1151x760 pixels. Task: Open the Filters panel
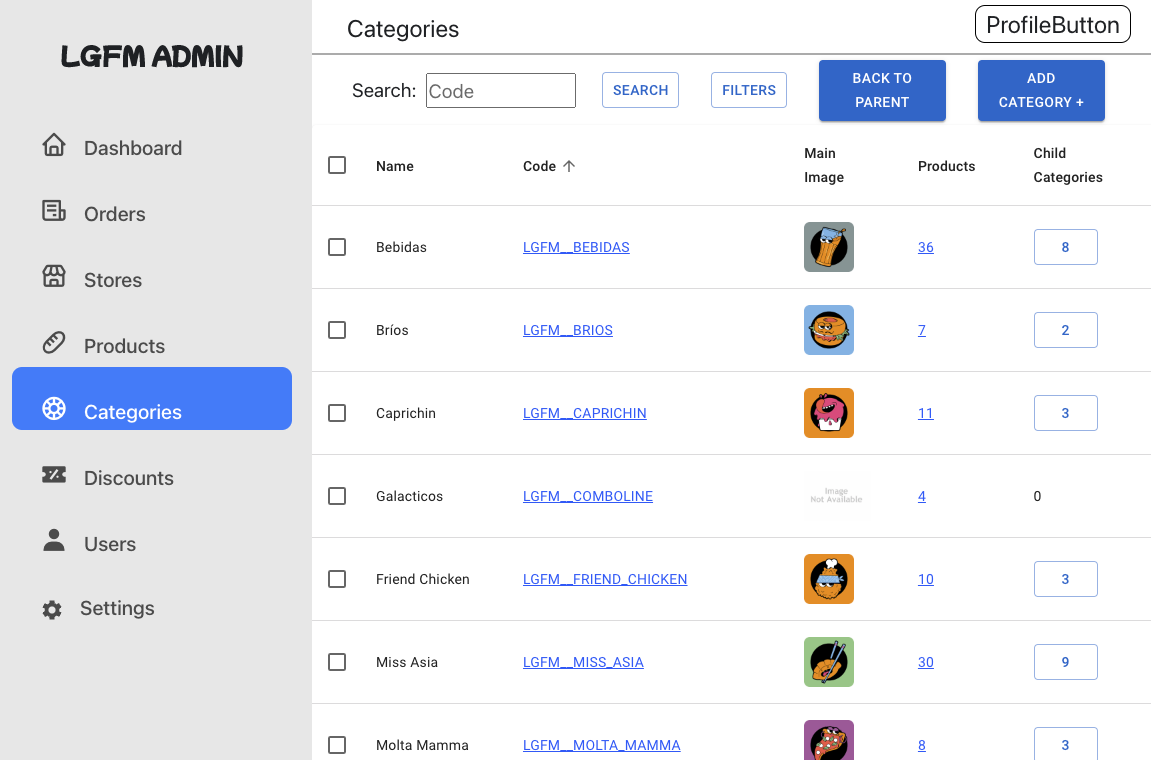749,90
